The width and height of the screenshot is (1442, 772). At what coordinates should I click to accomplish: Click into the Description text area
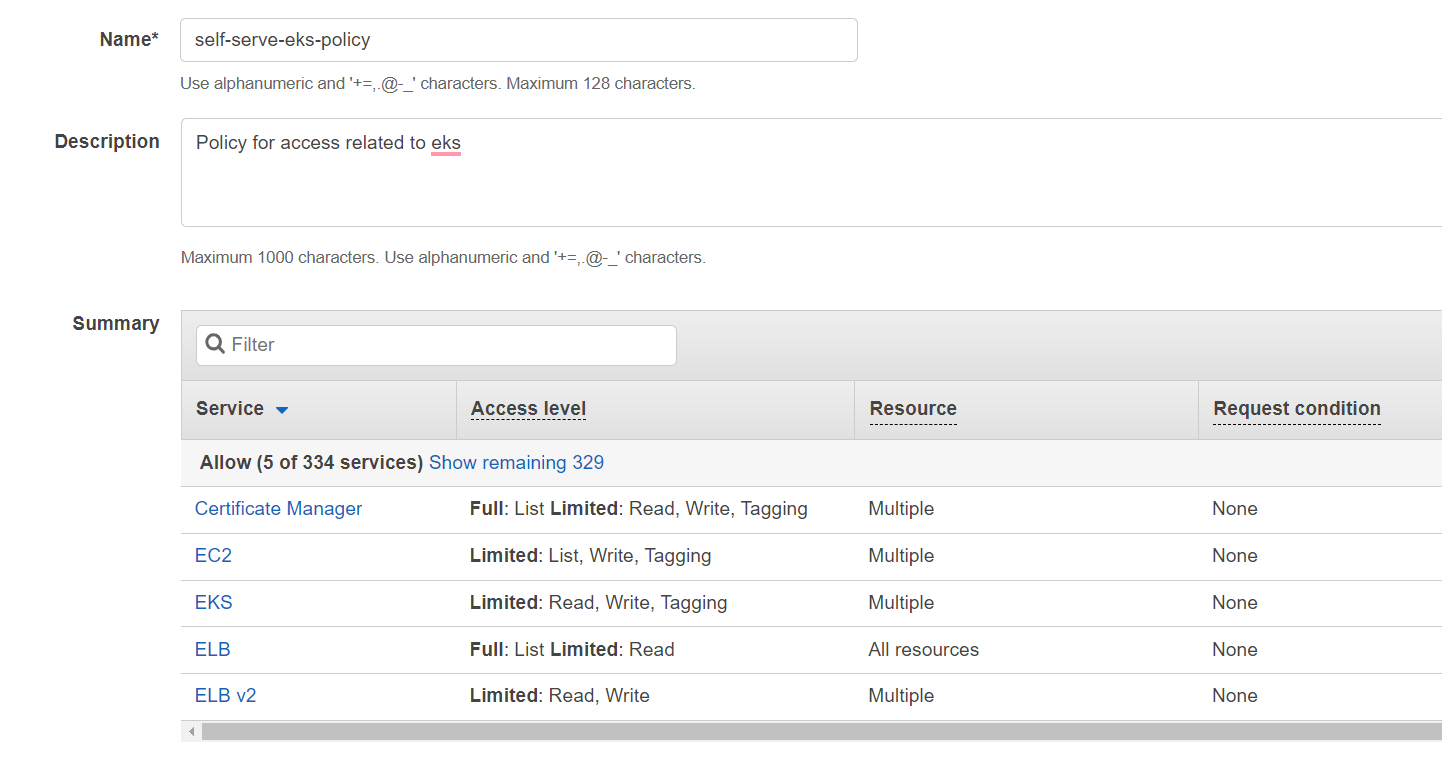pos(811,173)
